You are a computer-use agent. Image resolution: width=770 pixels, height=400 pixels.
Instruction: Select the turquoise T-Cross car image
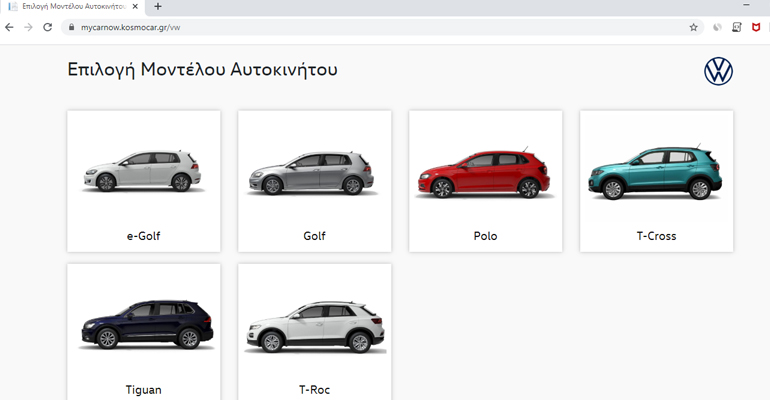point(656,172)
